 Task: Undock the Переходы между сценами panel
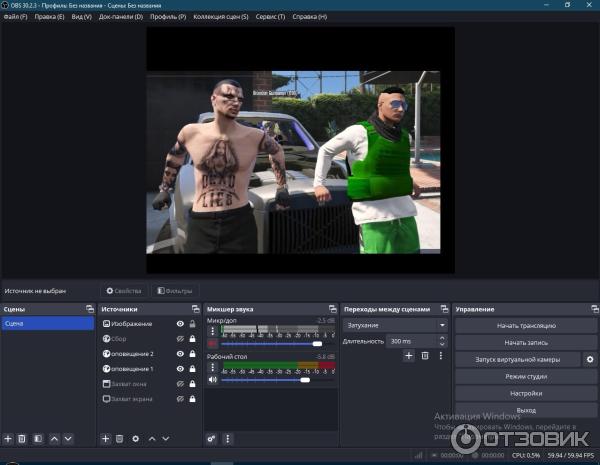(444, 309)
